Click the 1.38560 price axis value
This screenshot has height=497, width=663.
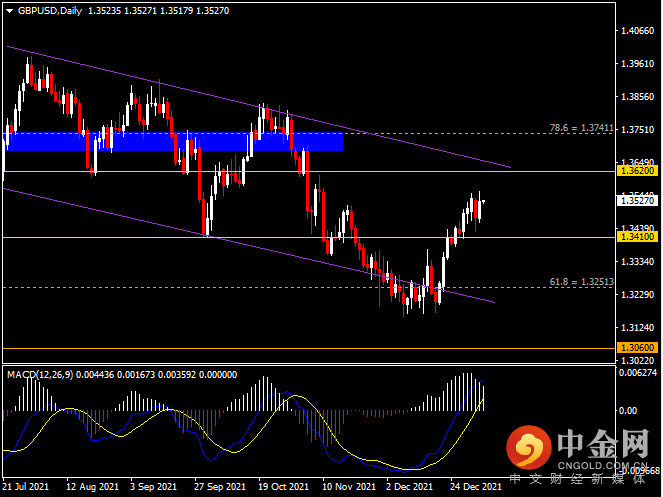click(637, 96)
